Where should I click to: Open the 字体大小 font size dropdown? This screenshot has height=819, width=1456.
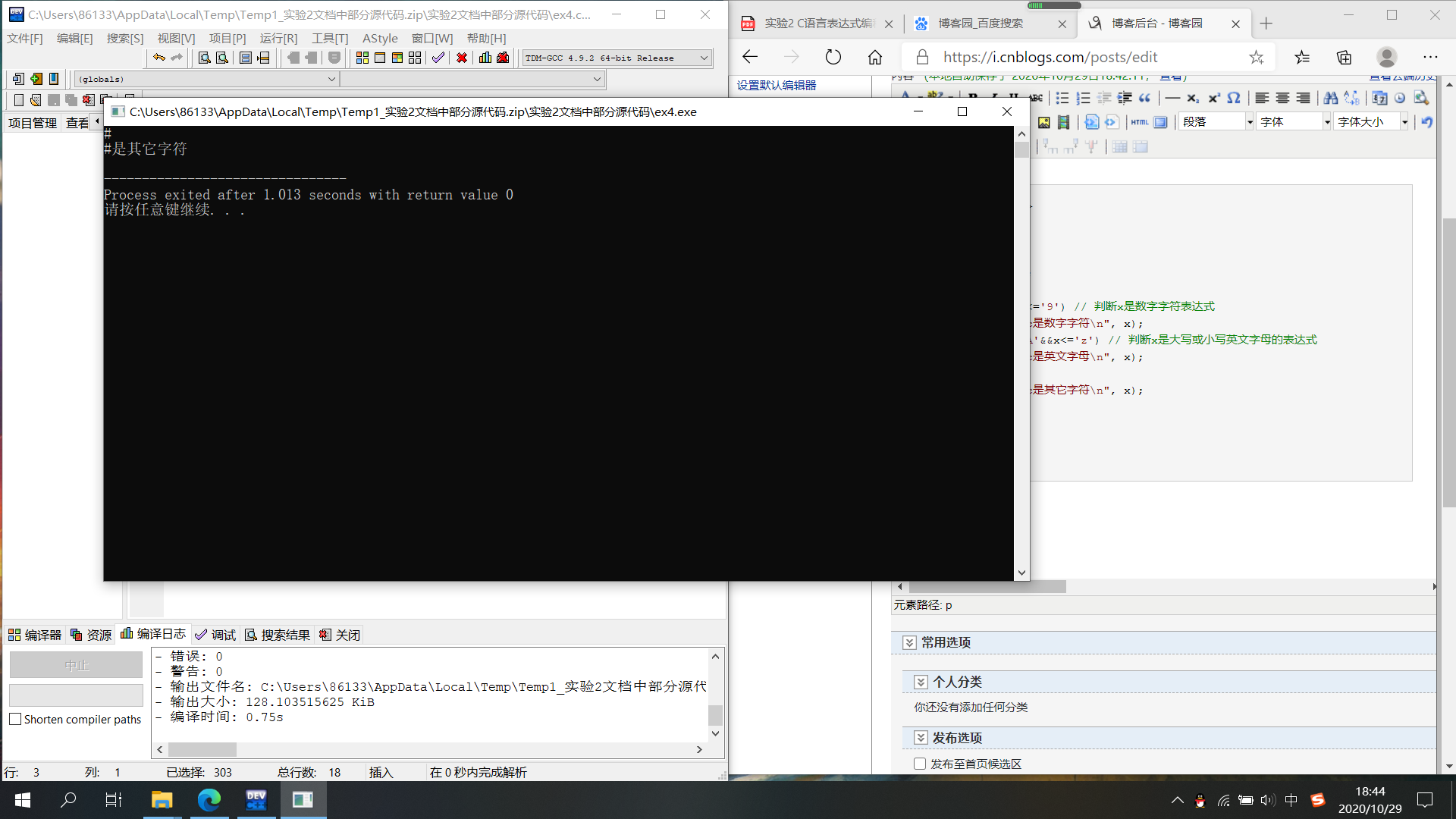coord(1404,122)
